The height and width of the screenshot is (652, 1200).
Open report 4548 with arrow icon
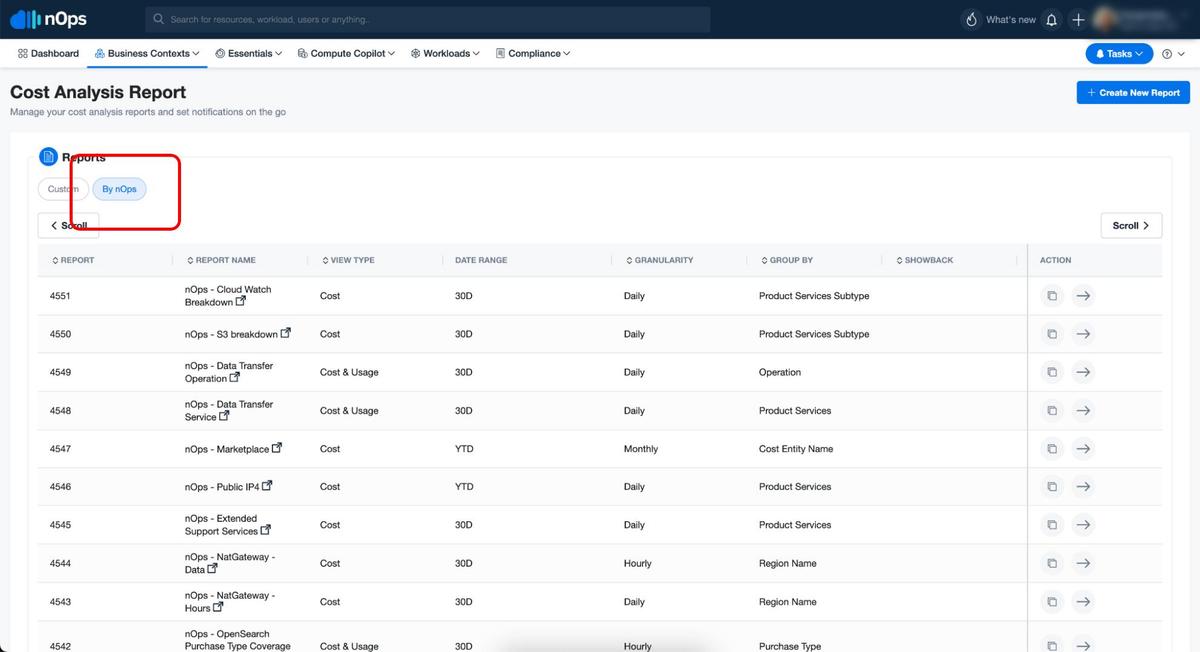1083,410
